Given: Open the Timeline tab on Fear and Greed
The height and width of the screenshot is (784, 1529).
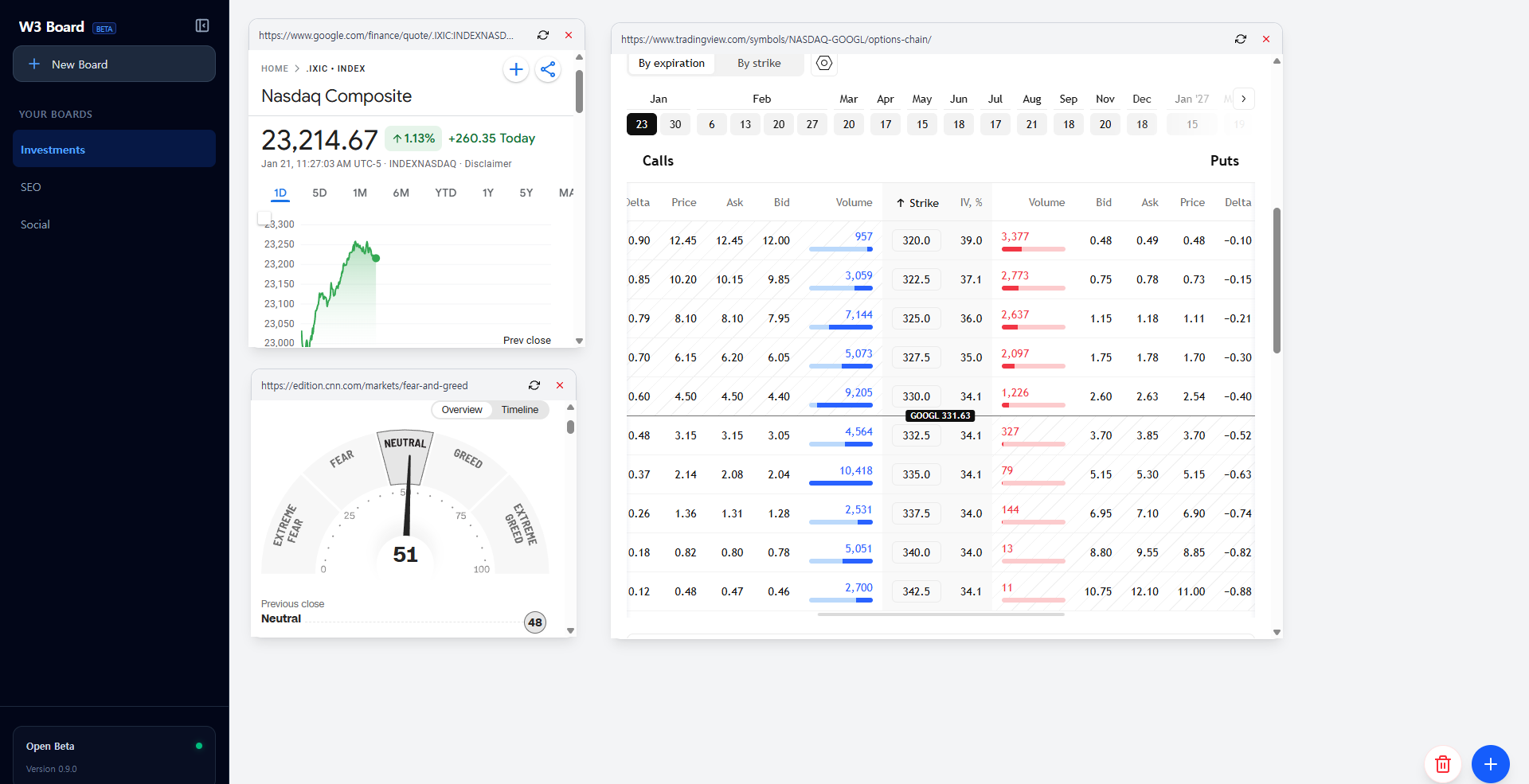Looking at the screenshot, I should [519, 409].
